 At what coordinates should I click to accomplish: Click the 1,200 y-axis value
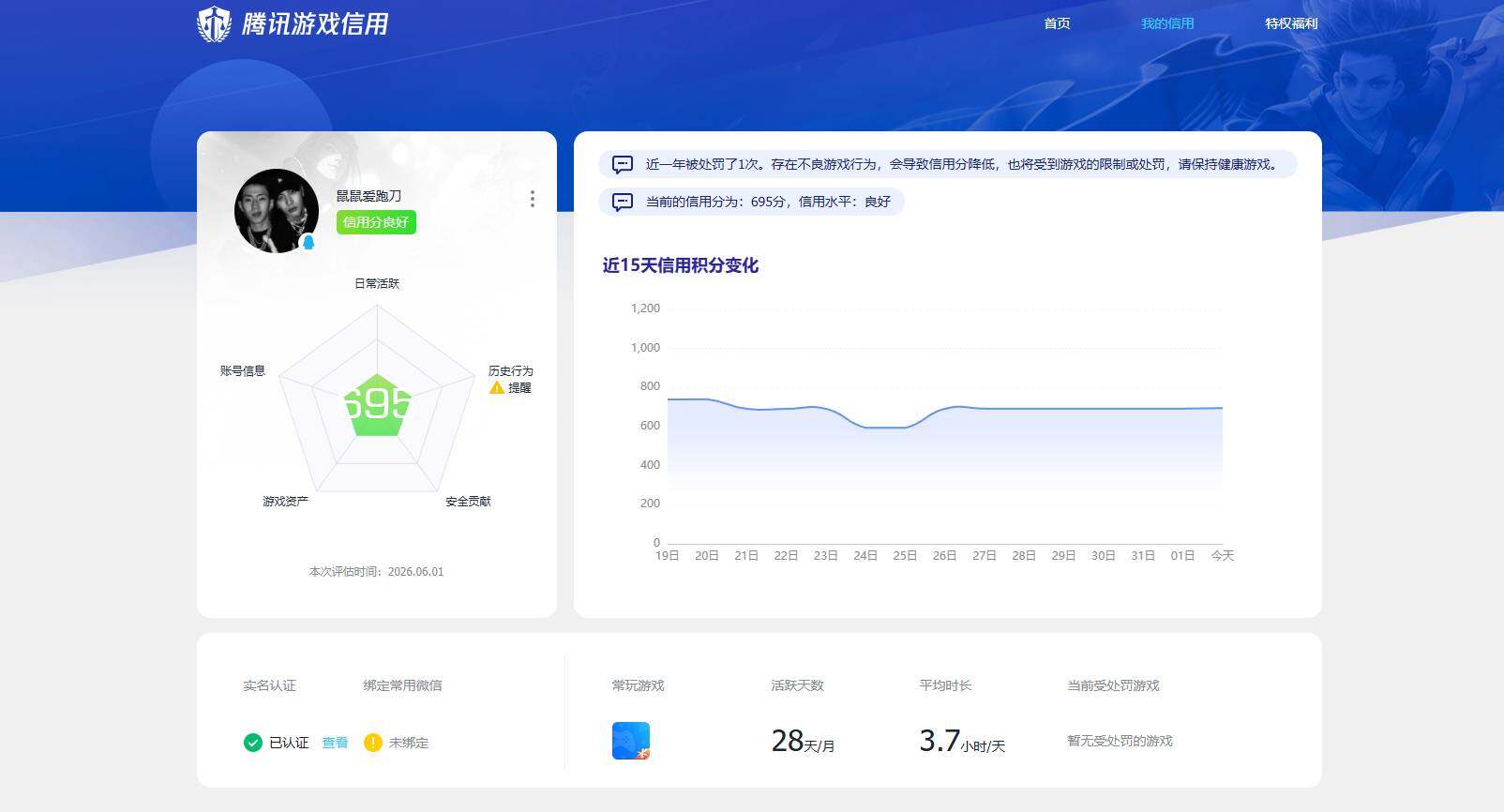click(645, 308)
